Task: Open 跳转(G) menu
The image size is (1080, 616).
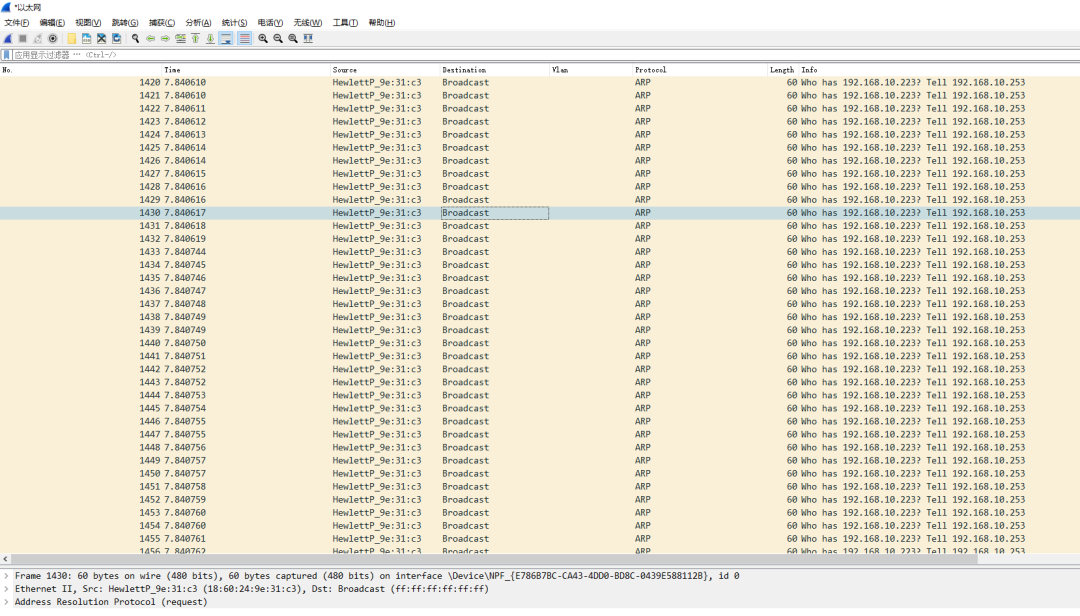Action: [x=125, y=23]
